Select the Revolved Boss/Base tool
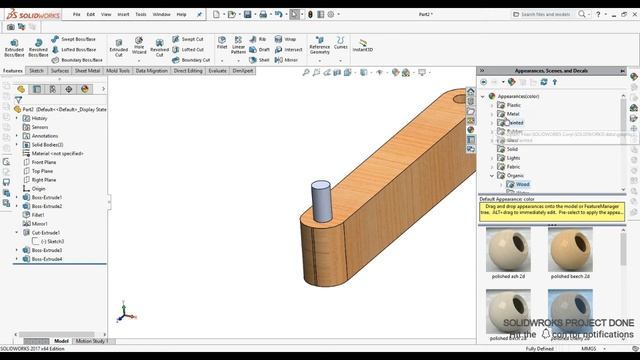 [38, 48]
